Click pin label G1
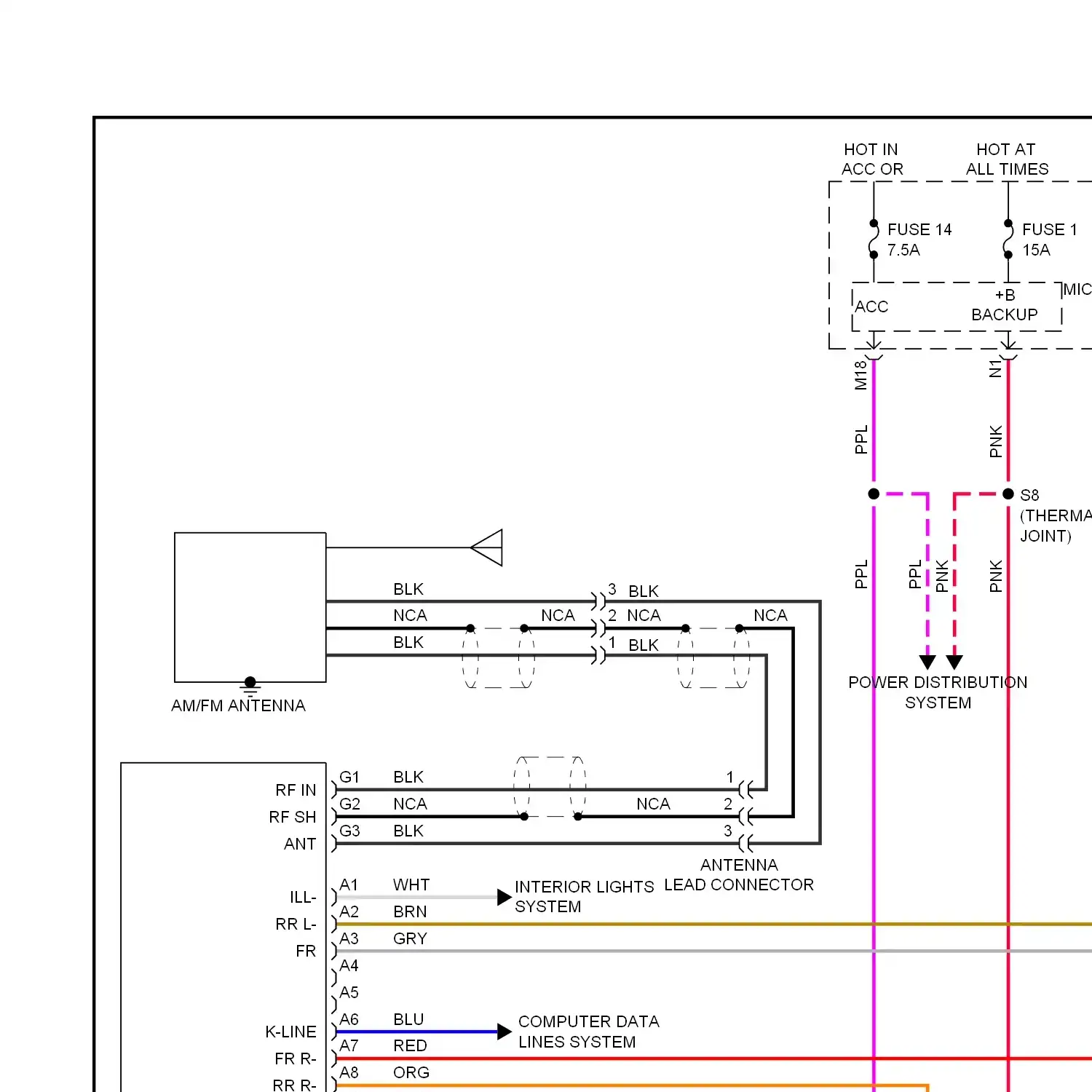This screenshot has width=1092, height=1092. (349, 777)
